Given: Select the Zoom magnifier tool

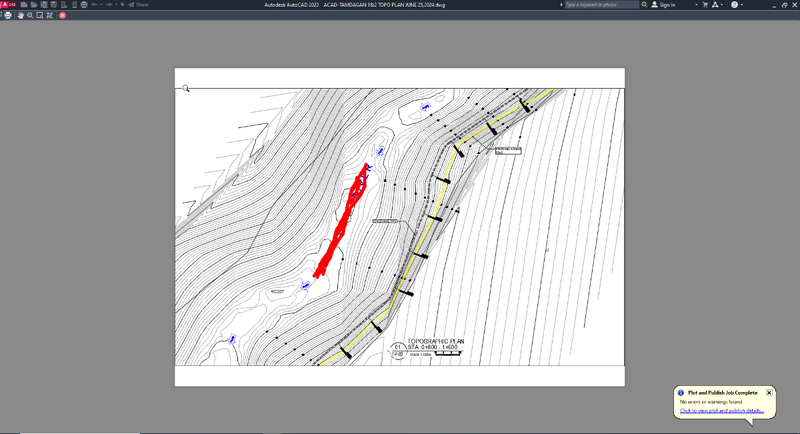Looking at the screenshot, I should [30, 15].
